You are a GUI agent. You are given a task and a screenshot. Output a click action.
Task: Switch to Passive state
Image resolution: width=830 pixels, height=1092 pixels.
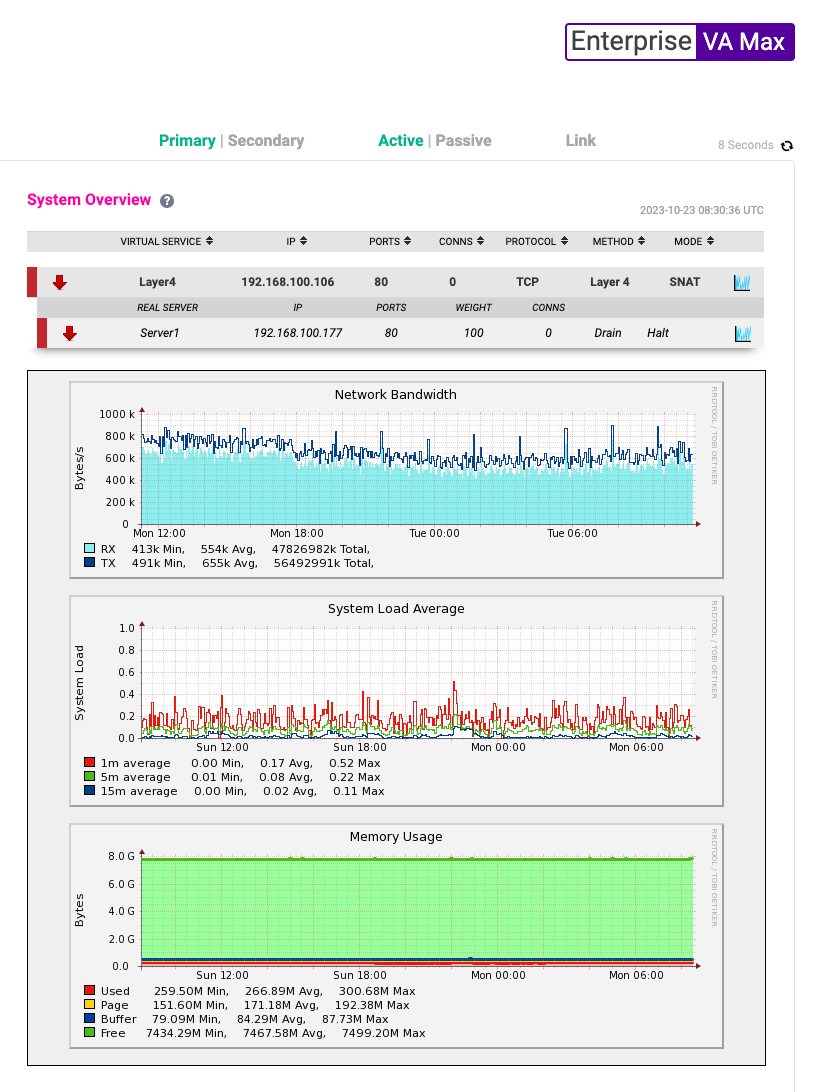coord(463,141)
